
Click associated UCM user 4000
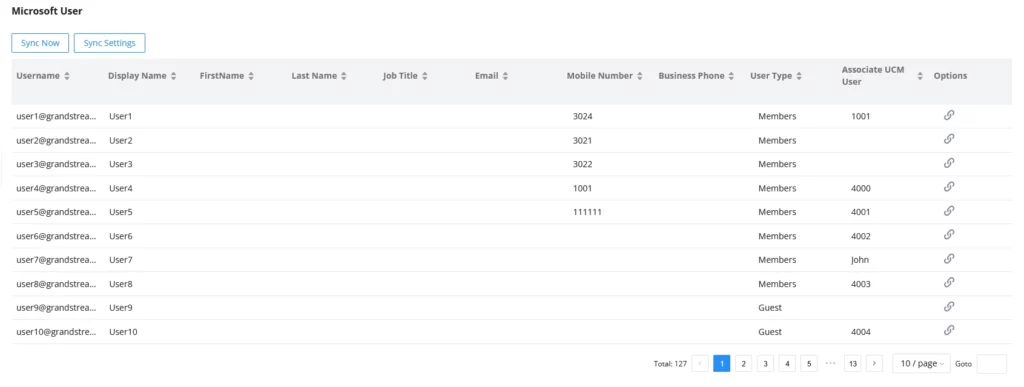tap(861, 188)
